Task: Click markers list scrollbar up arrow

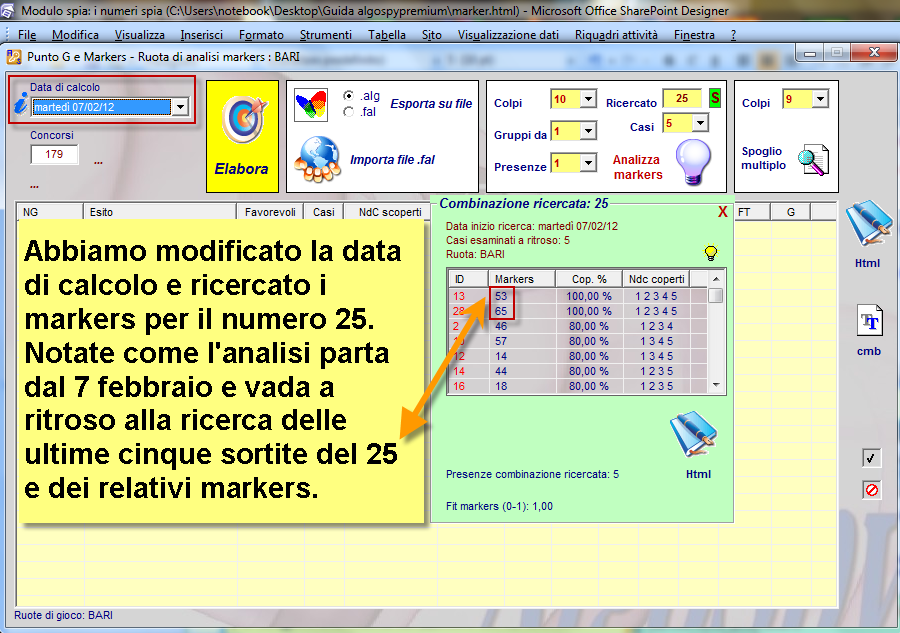Action: [716, 279]
